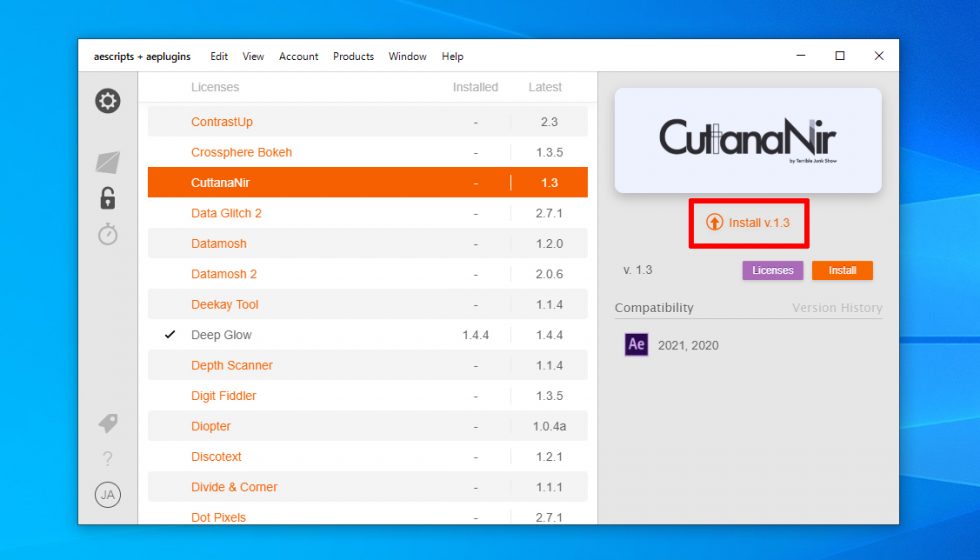This screenshot has width=980, height=560.
Task: Select the Depth Scanner row
Action: point(368,365)
